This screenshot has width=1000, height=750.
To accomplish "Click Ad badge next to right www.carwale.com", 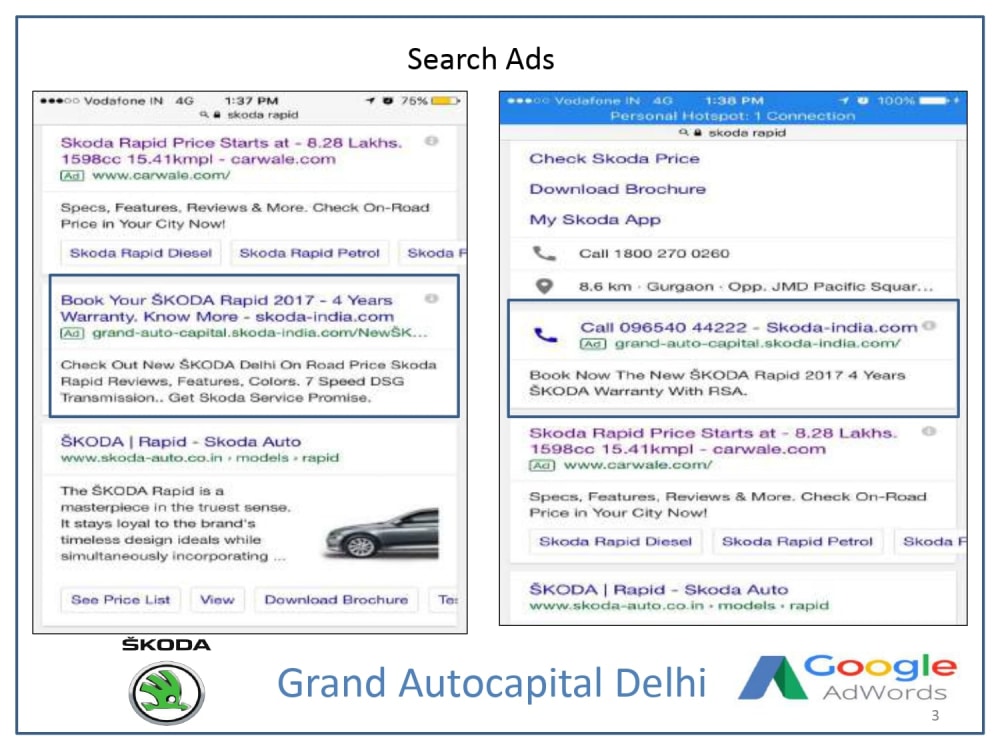I will [542, 466].
